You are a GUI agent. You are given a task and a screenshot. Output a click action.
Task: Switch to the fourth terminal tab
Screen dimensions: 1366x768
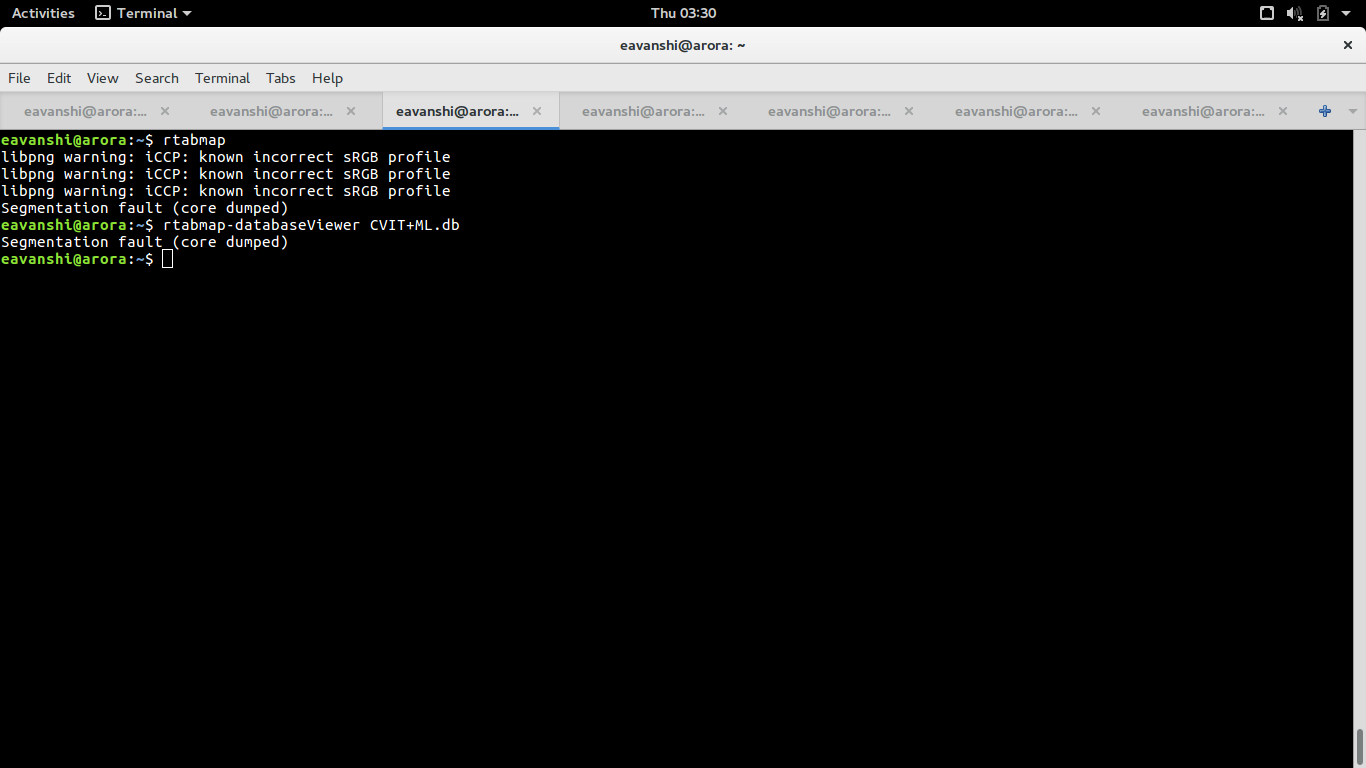pyautogui.click(x=643, y=111)
